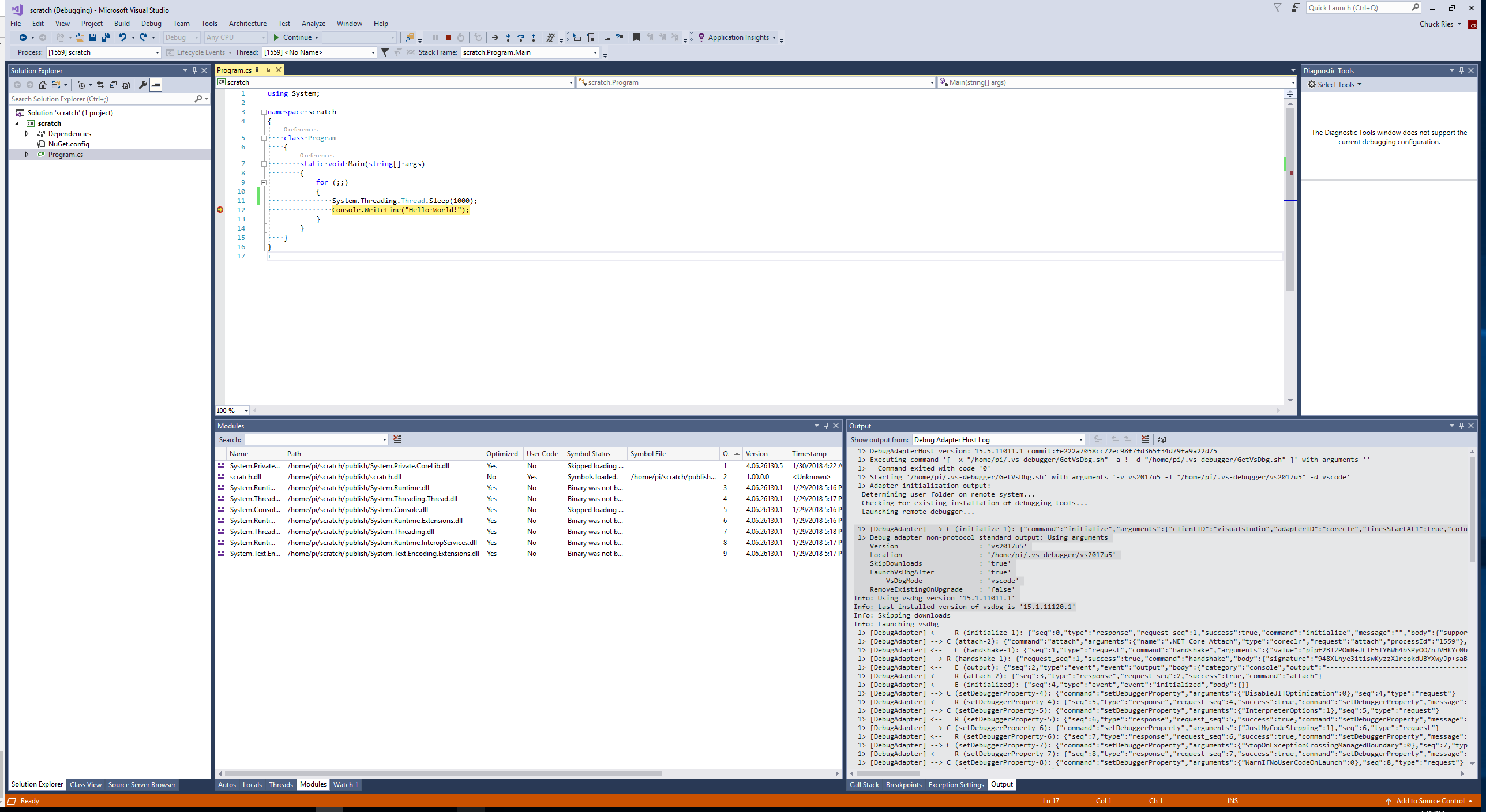Expand the Dependencies tree node
Image resolution: width=1486 pixels, height=812 pixels.
coord(27,134)
